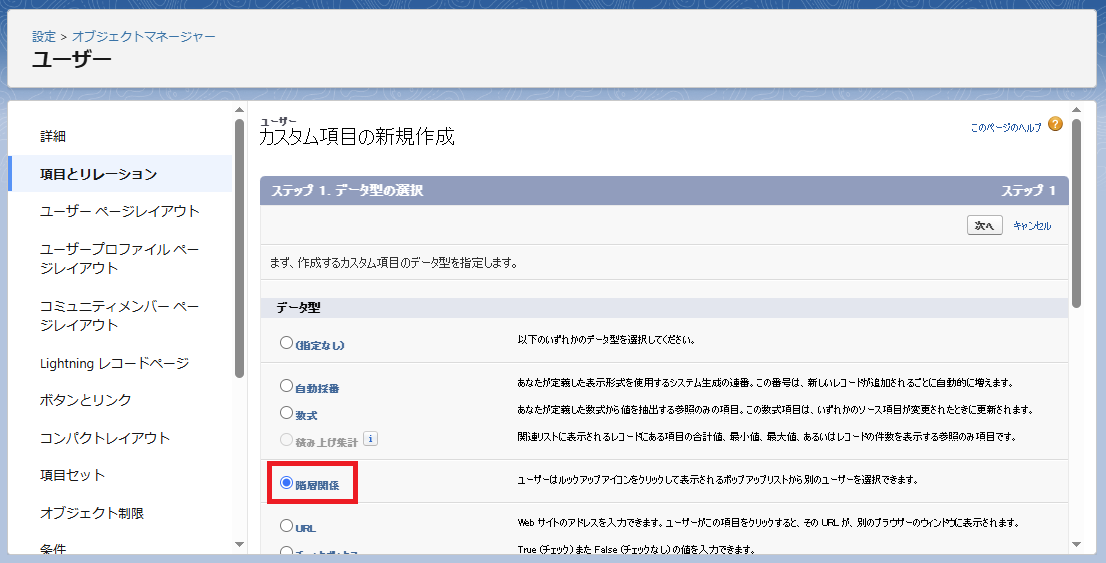Open 詳細 in the sidebar
1106x563 pixels.
tap(53, 136)
